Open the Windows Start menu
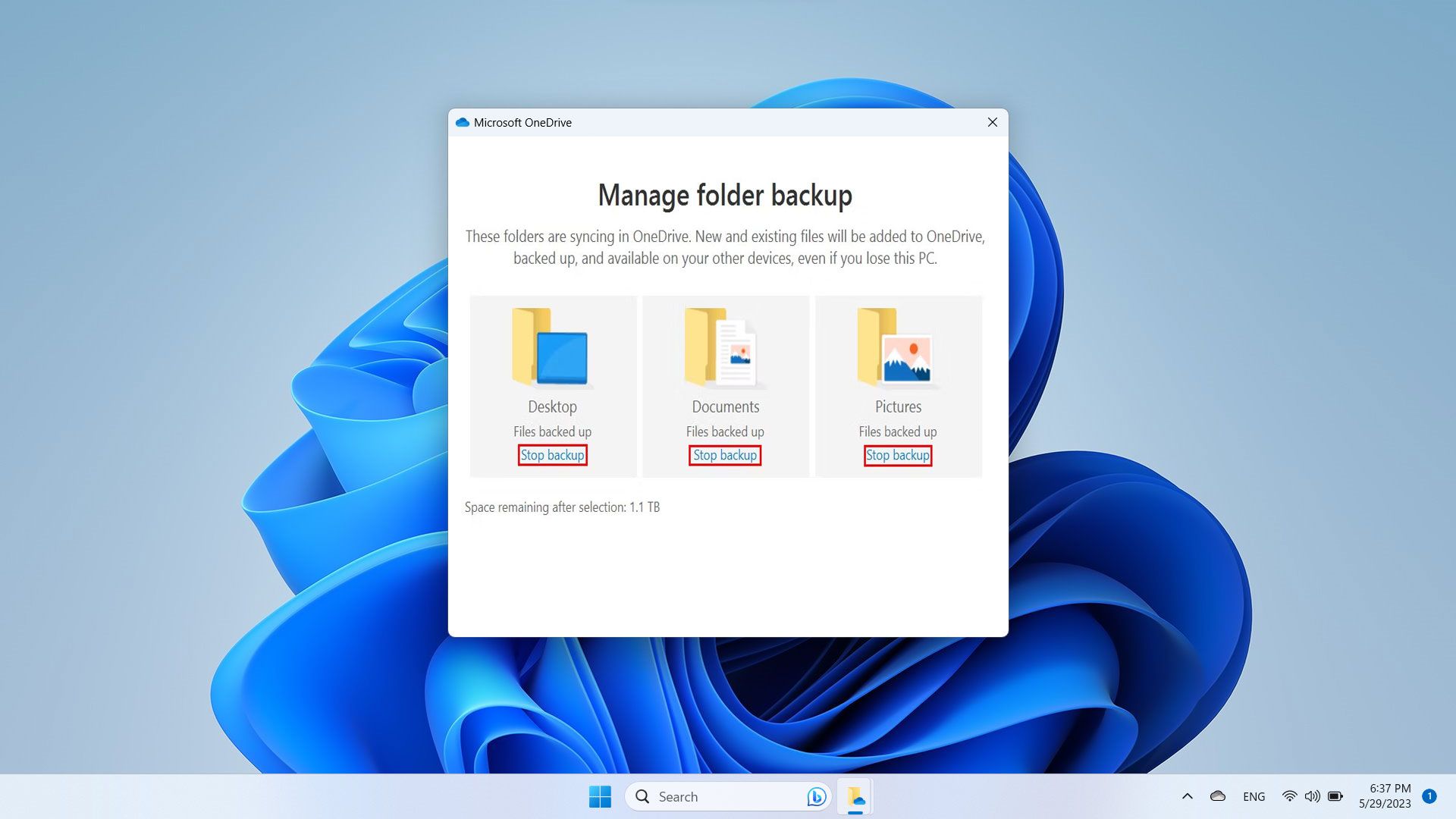 click(600, 796)
